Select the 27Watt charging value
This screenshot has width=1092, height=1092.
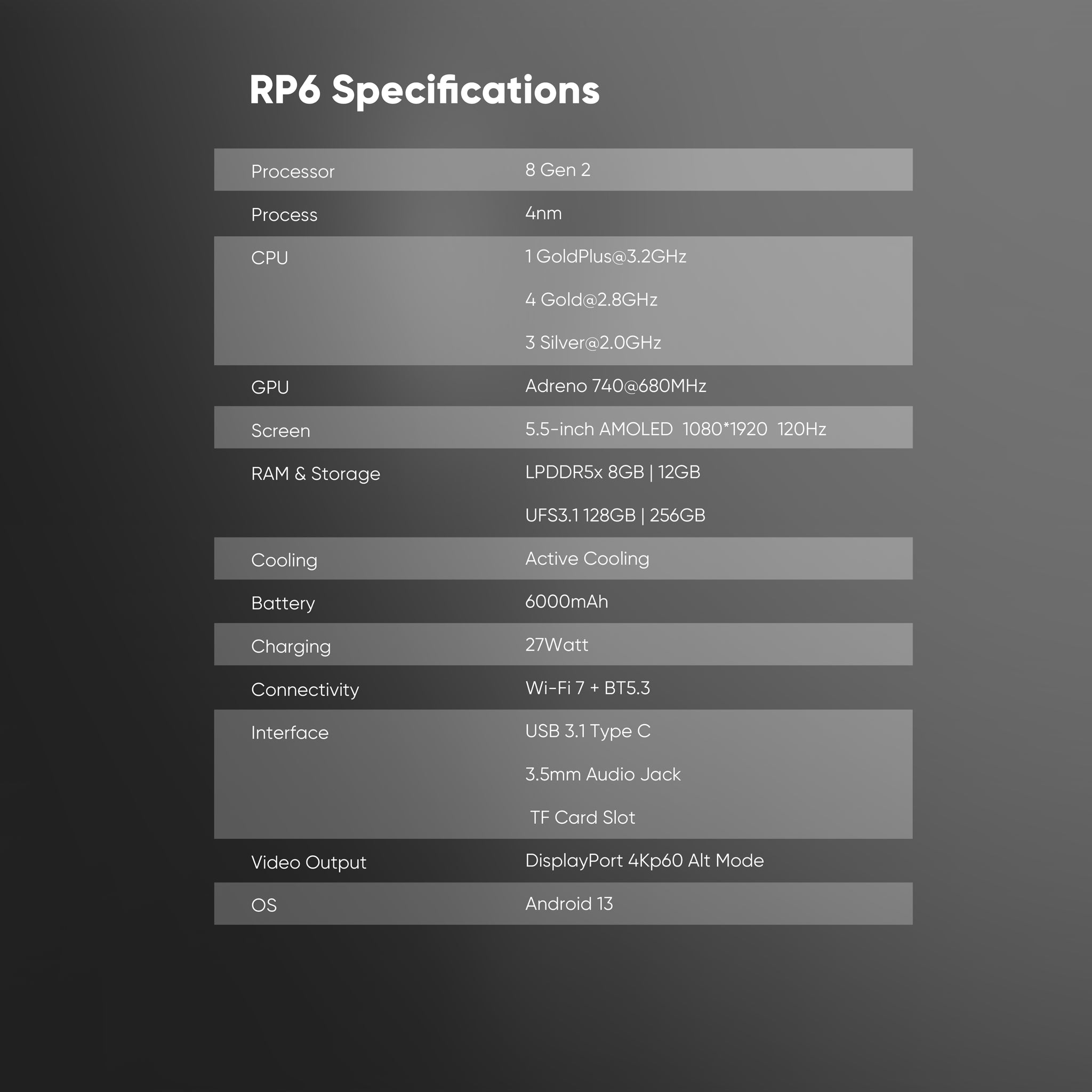(556, 645)
